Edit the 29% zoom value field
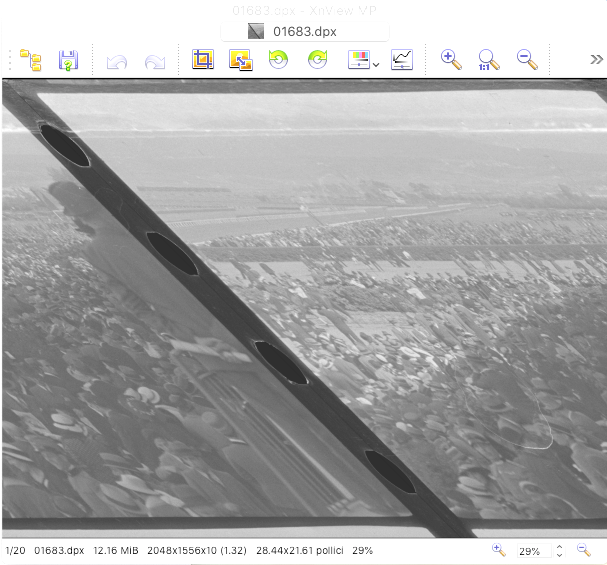 [x=534, y=551]
